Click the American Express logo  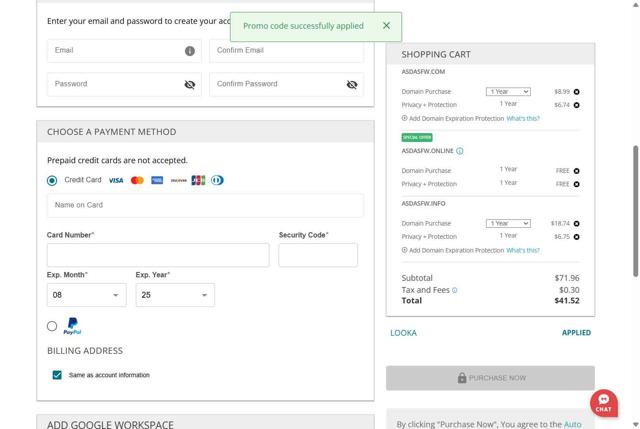[157, 180]
